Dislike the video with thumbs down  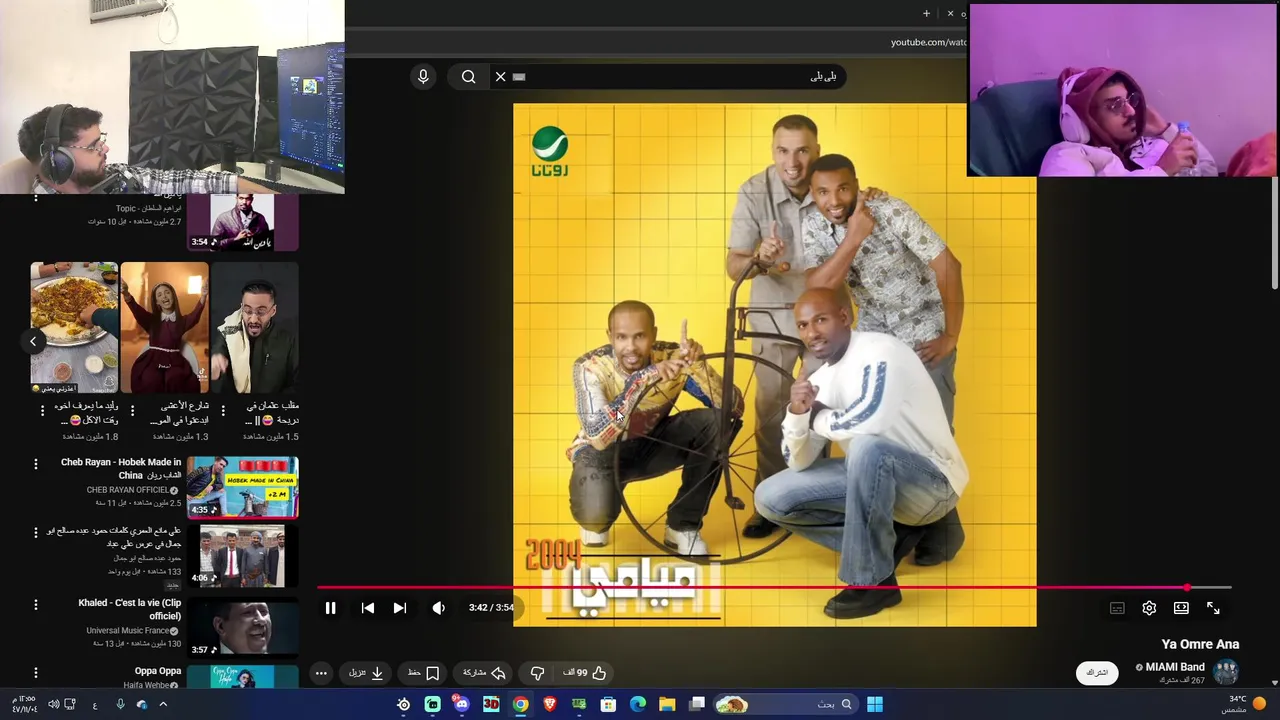pyautogui.click(x=537, y=673)
